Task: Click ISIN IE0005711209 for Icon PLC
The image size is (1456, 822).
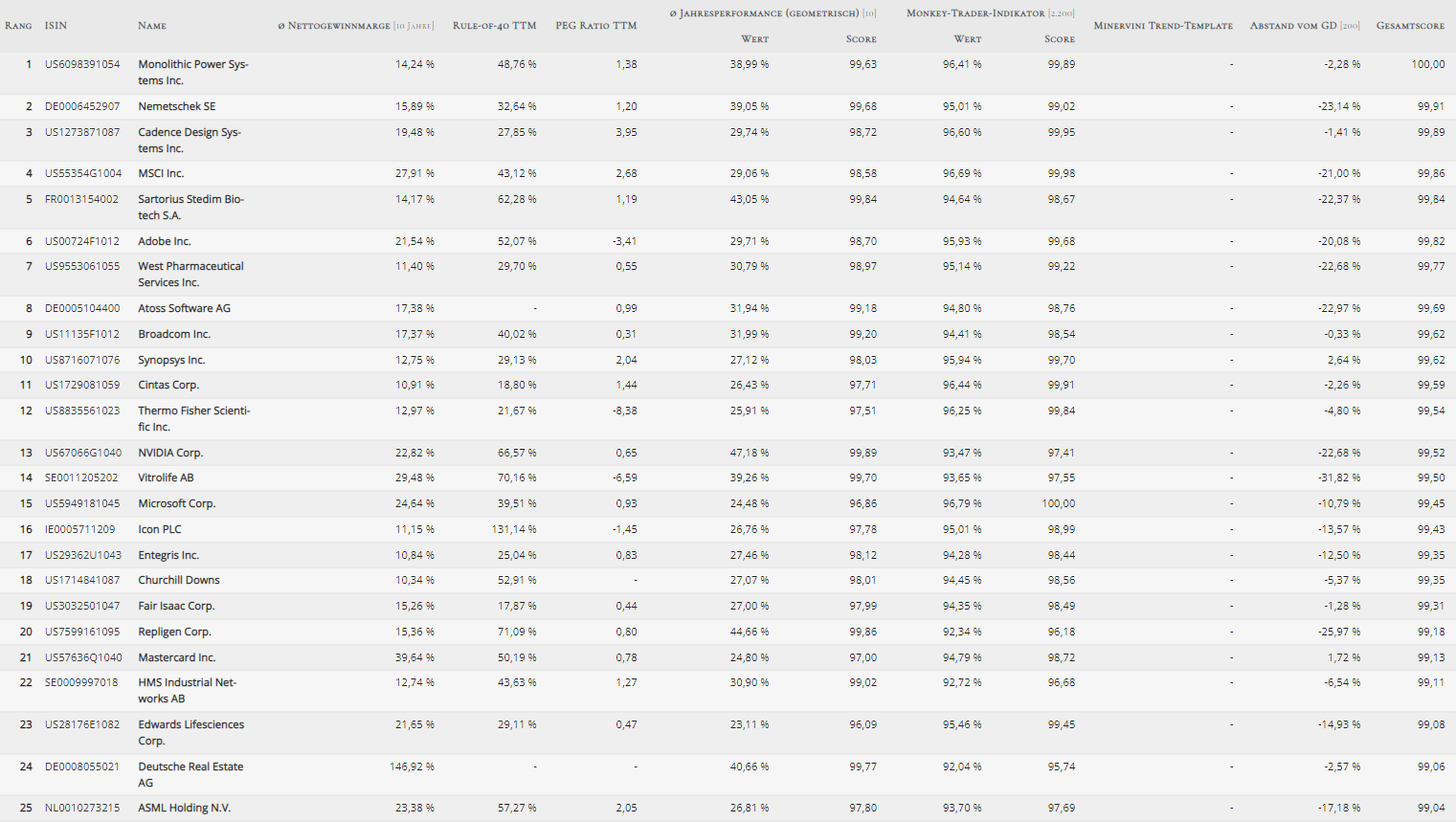Action: pyautogui.click(x=79, y=529)
